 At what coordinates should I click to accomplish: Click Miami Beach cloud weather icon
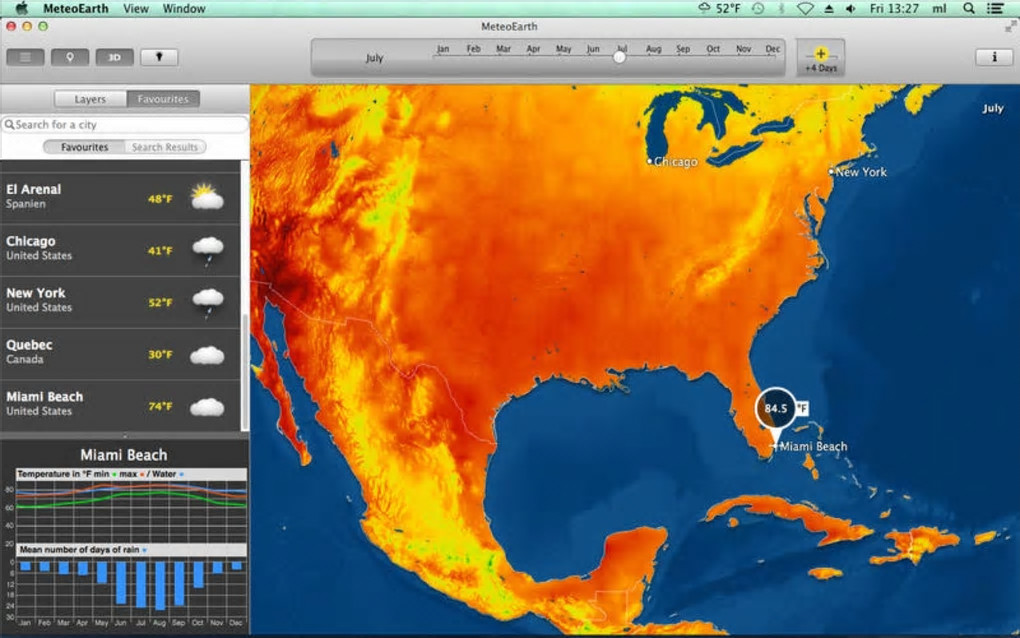click(x=208, y=408)
